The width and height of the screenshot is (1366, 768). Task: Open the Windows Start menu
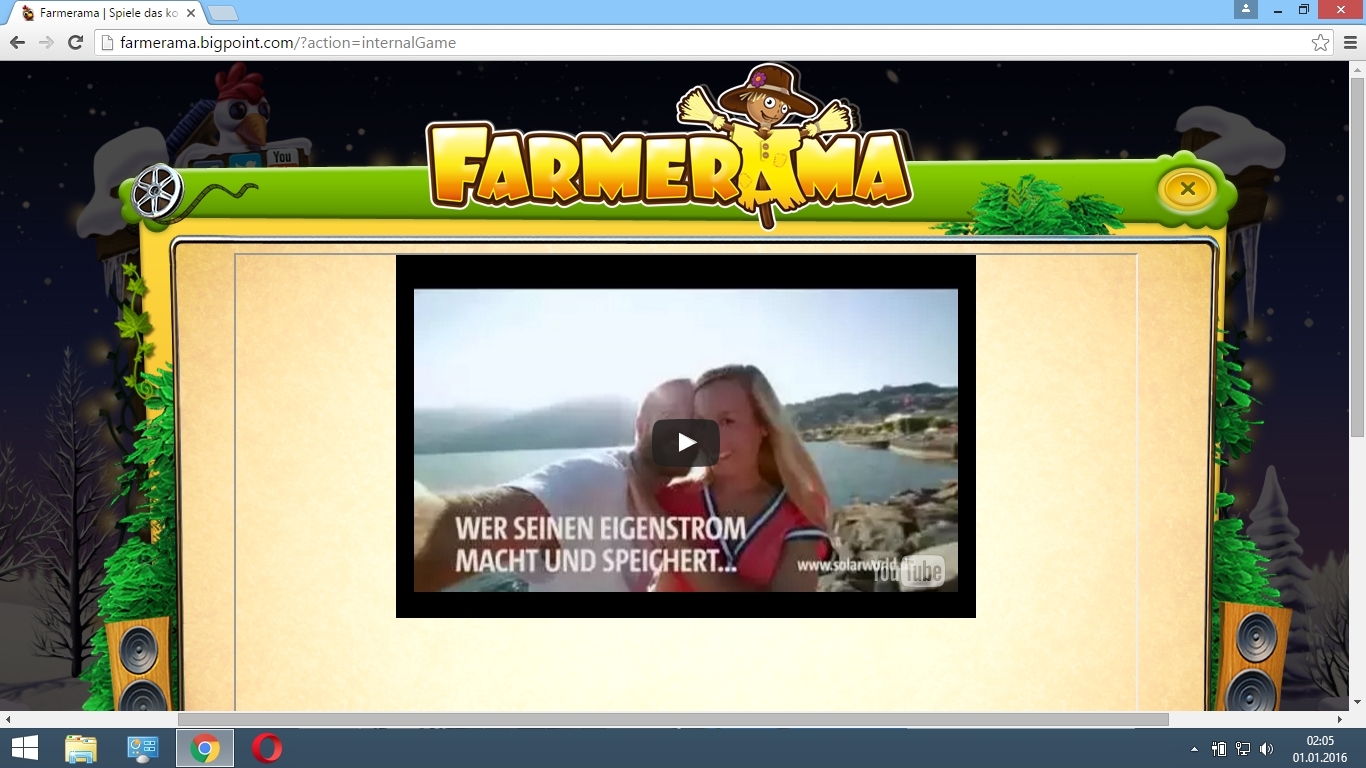click(24, 748)
